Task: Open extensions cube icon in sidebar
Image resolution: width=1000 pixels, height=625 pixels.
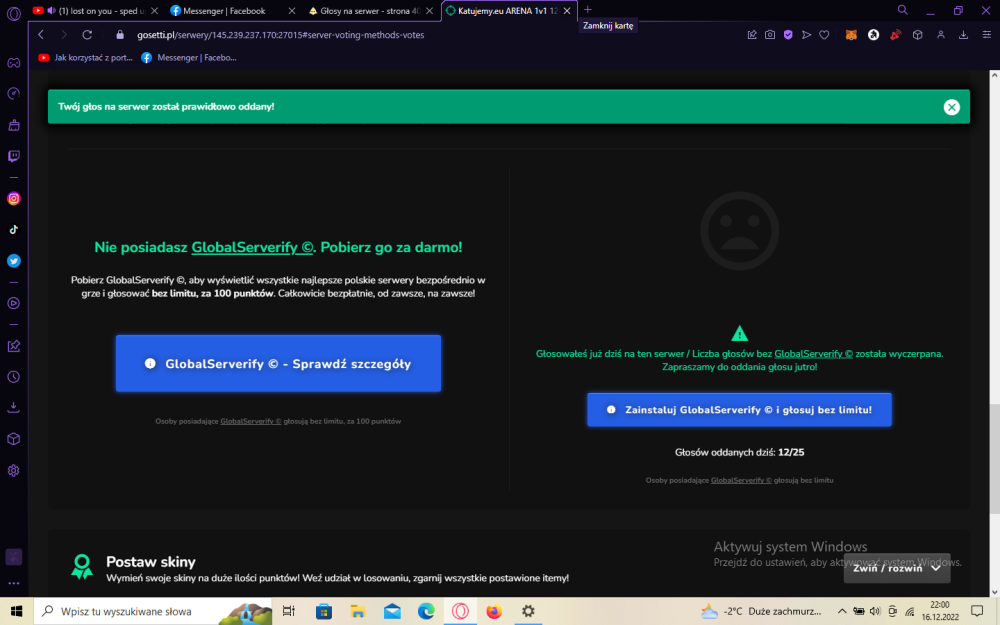Action: point(13,439)
